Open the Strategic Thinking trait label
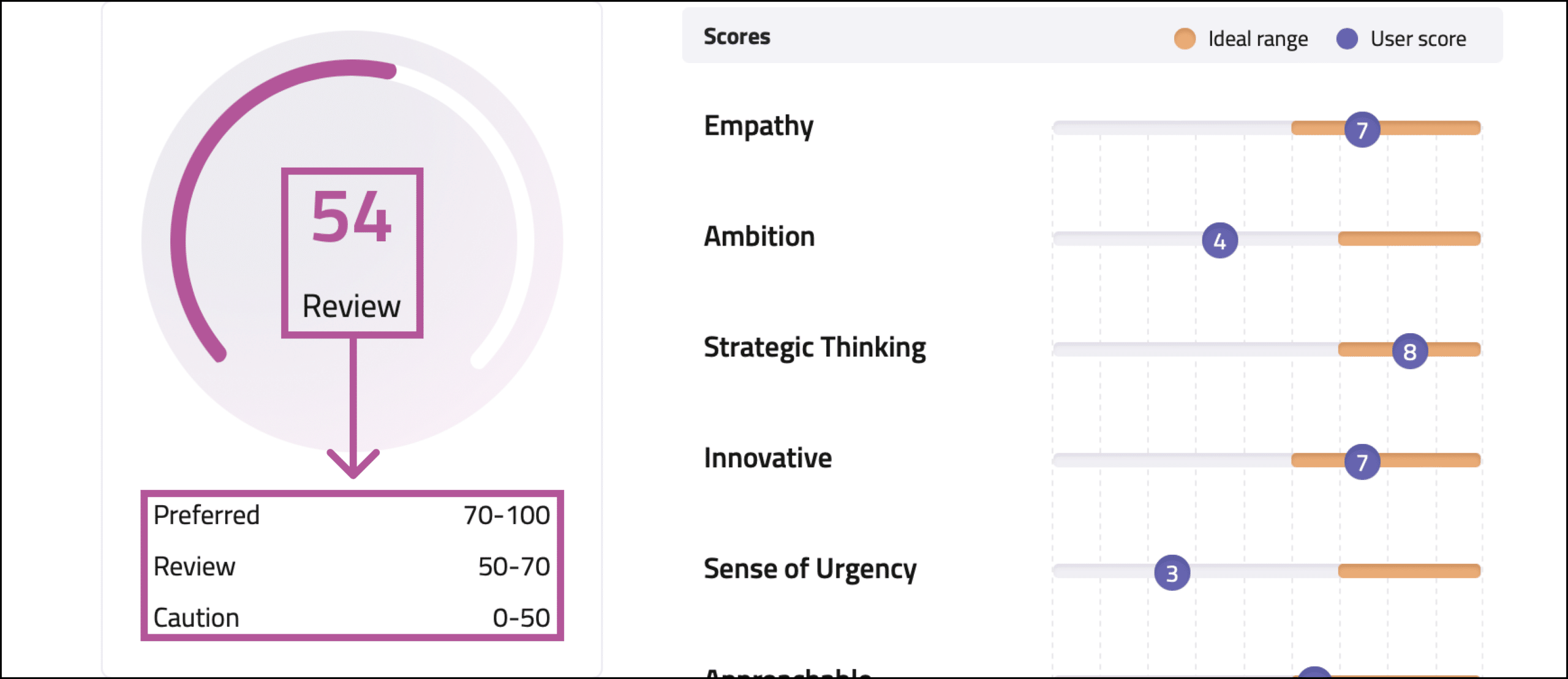Image resolution: width=1568 pixels, height=679 pixels. click(x=815, y=348)
